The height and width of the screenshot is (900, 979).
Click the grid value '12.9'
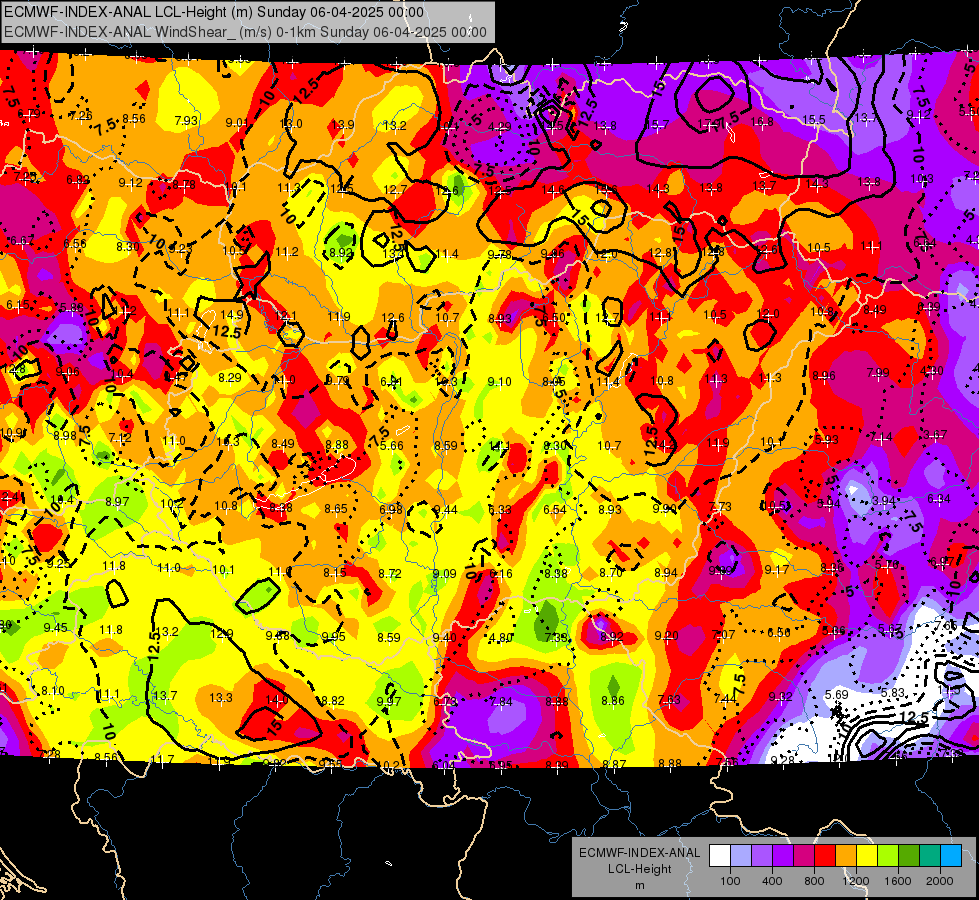(x=222, y=634)
